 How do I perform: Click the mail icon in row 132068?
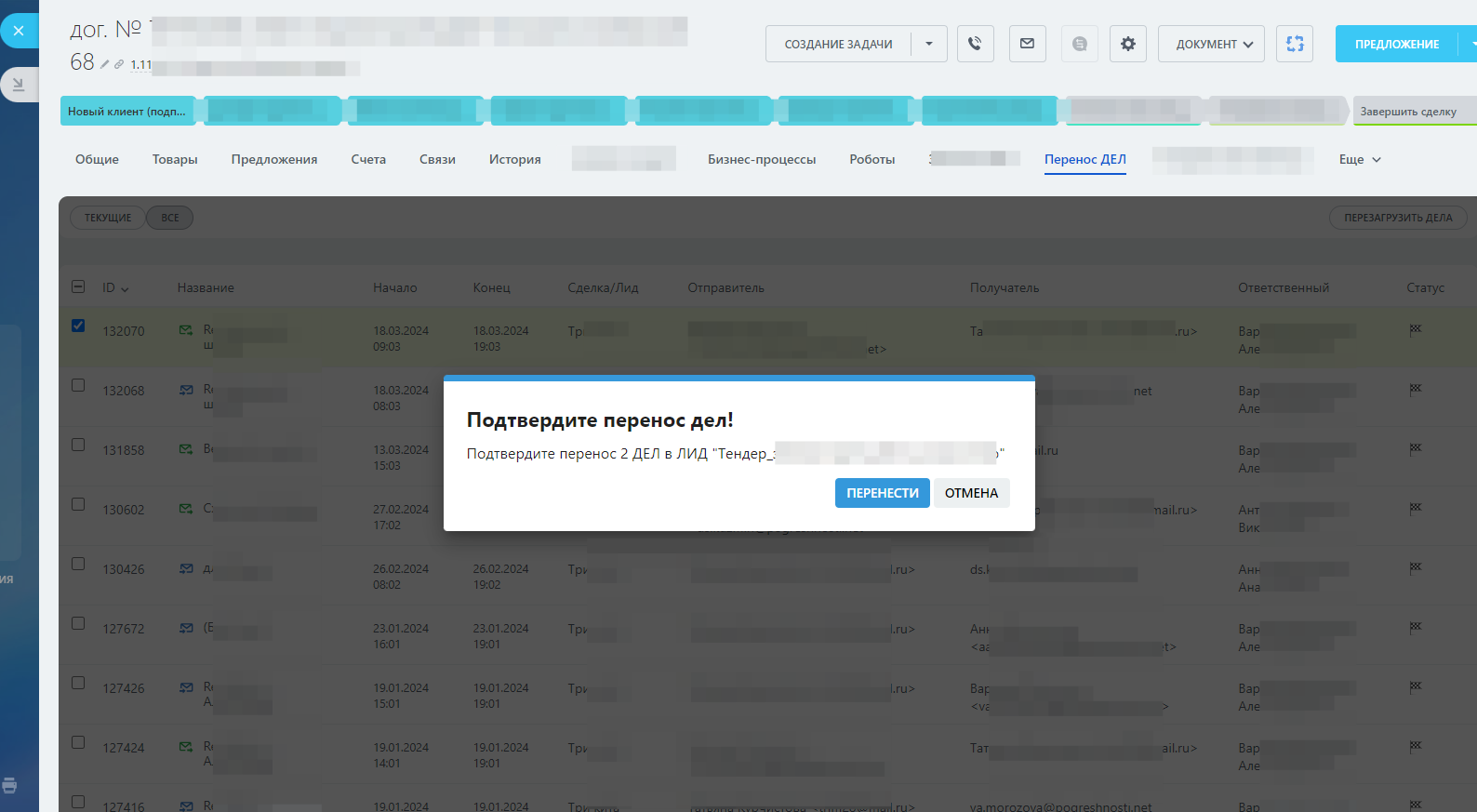[186, 390]
